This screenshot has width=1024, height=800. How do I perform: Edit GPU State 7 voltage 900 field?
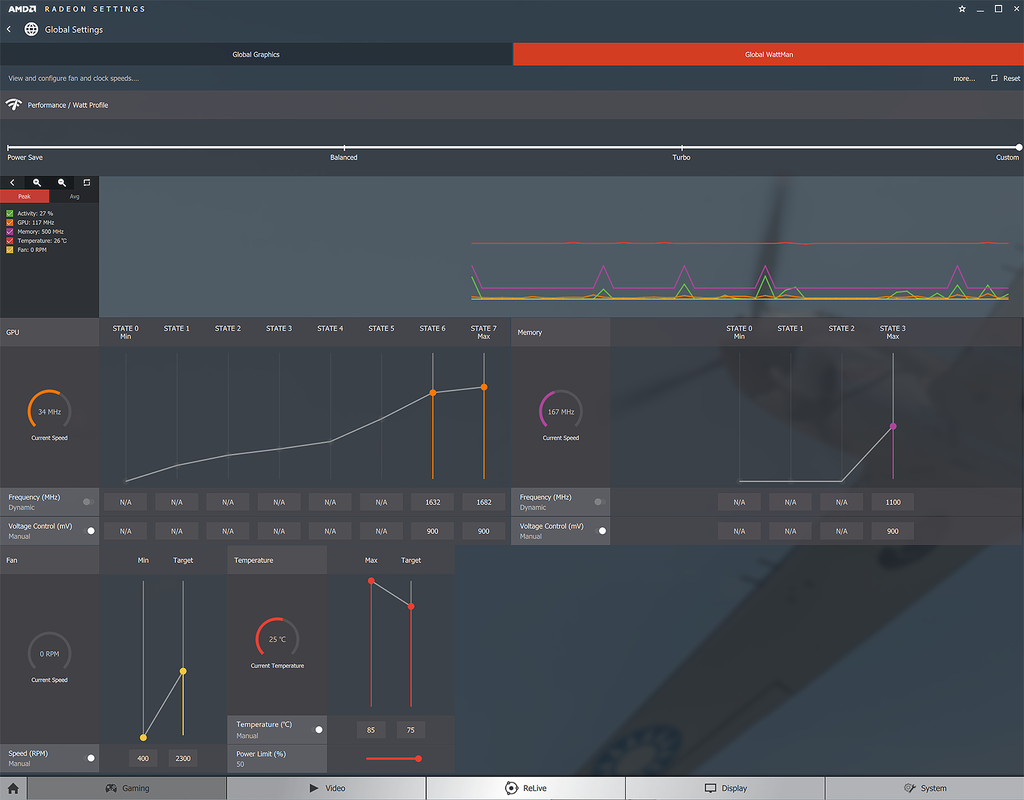484,531
